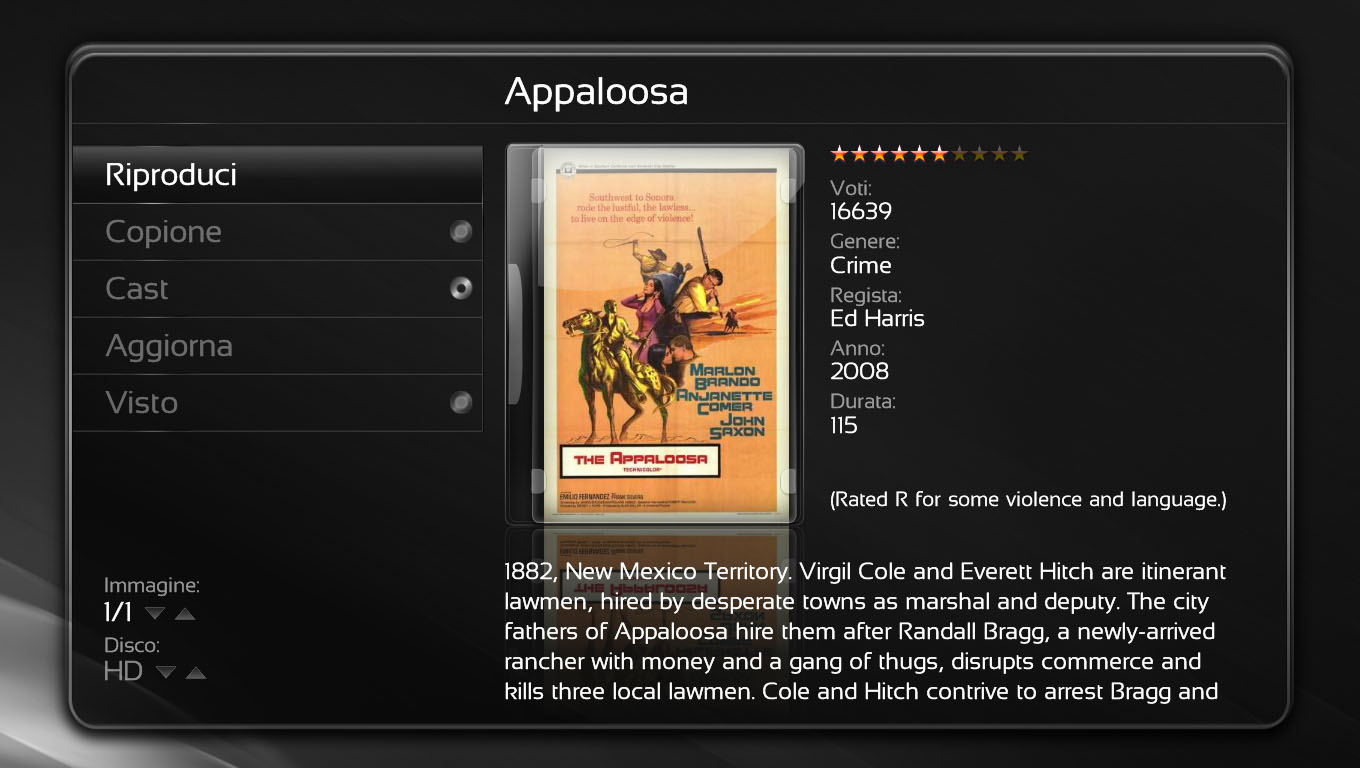This screenshot has height=768, width=1360.
Task: Toggle the Visto watched indicator
Action: click(x=460, y=403)
